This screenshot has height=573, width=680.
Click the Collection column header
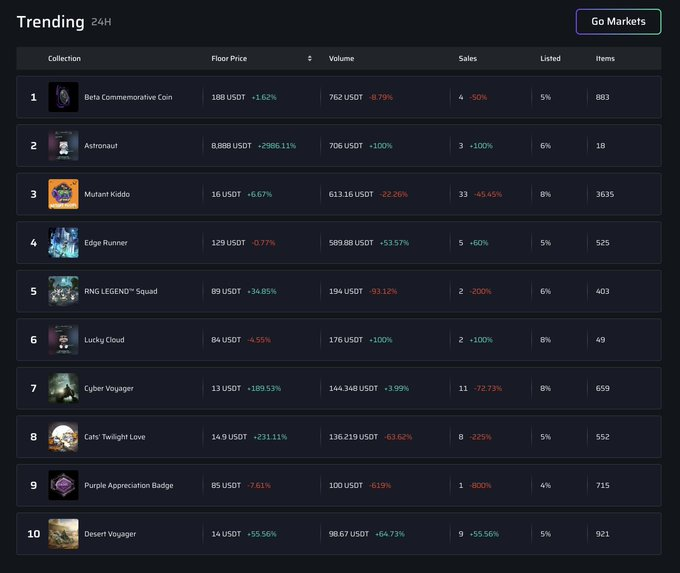[64, 59]
